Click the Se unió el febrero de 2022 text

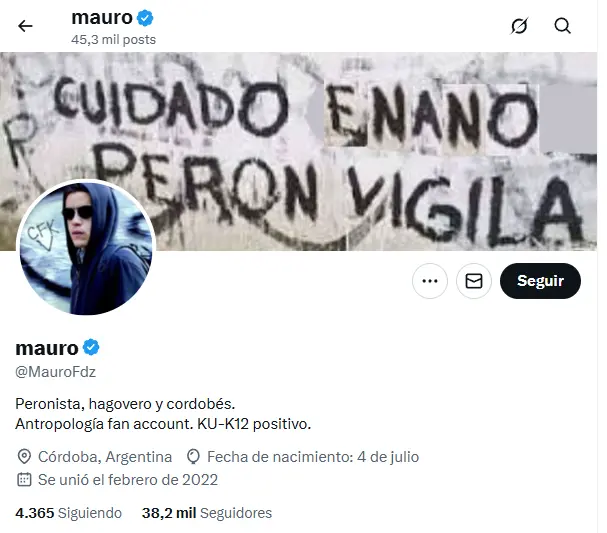tap(128, 480)
